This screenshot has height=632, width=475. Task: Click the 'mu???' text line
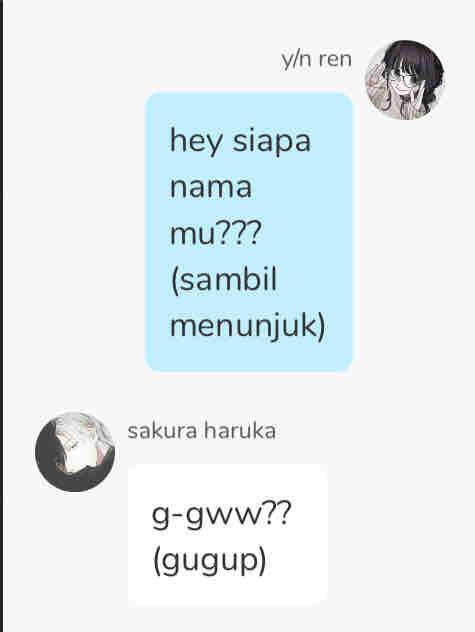click(x=216, y=233)
